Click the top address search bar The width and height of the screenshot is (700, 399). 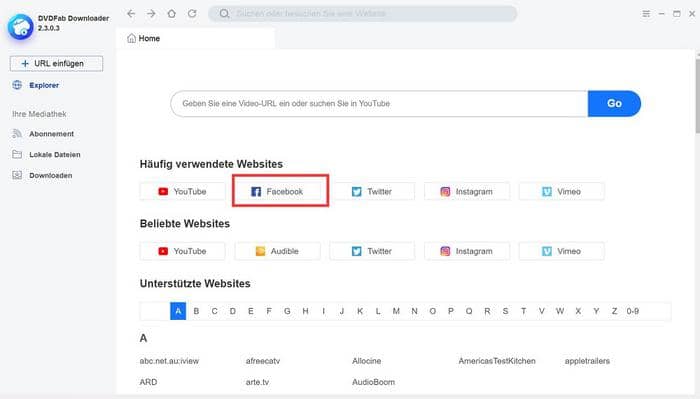point(362,13)
